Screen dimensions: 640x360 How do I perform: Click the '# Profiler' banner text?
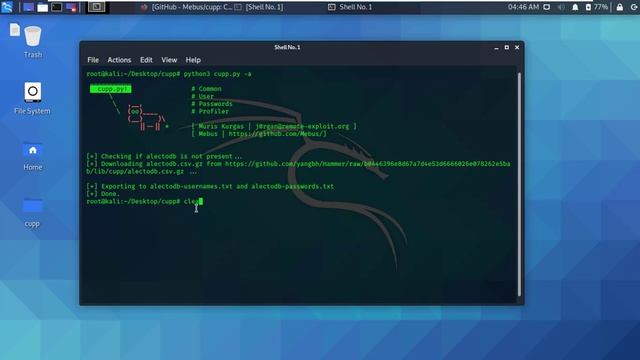pos(210,111)
